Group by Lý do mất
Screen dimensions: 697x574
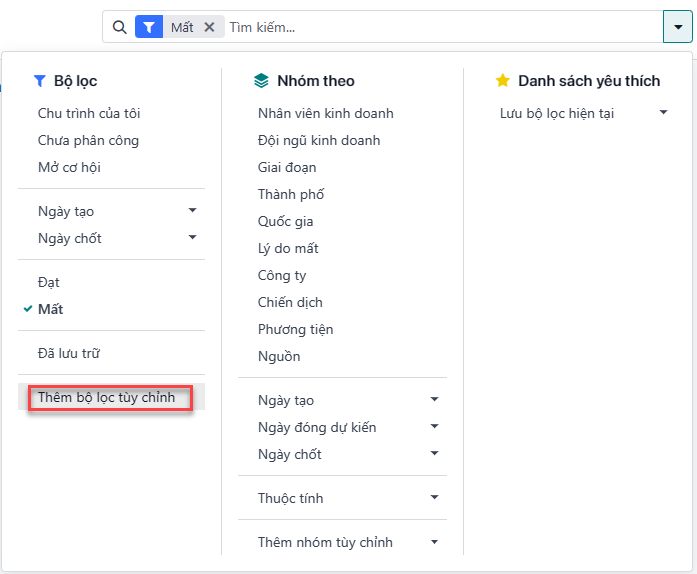tap(288, 248)
